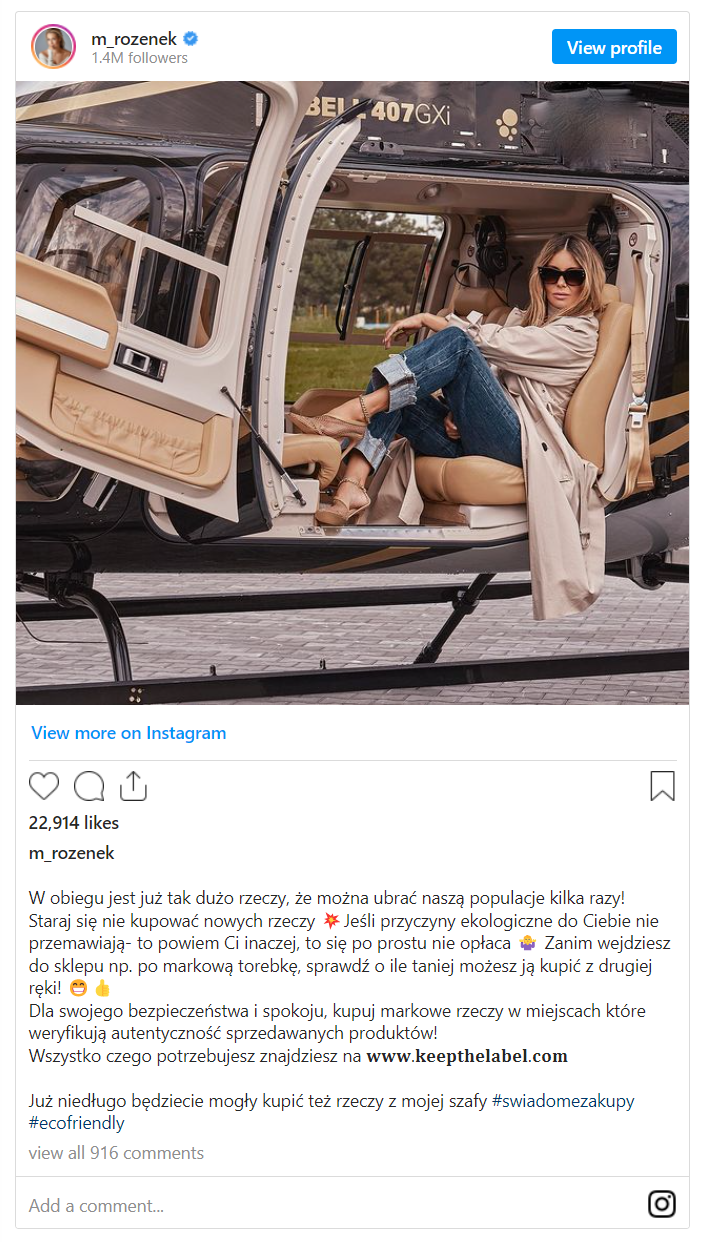Screen dimensions: 705x1242
Task: Open comments via the speech bubble icon
Action: (x=89, y=786)
